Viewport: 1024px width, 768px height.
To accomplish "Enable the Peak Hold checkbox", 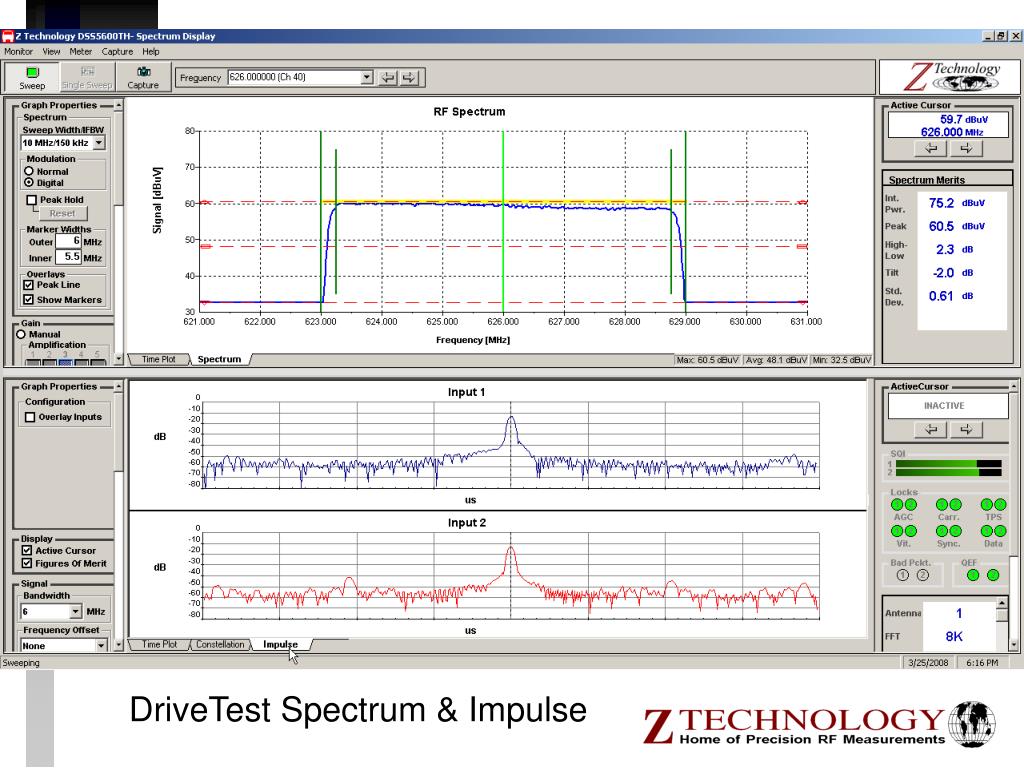I will pyautogui.click(x=31, y=200).
